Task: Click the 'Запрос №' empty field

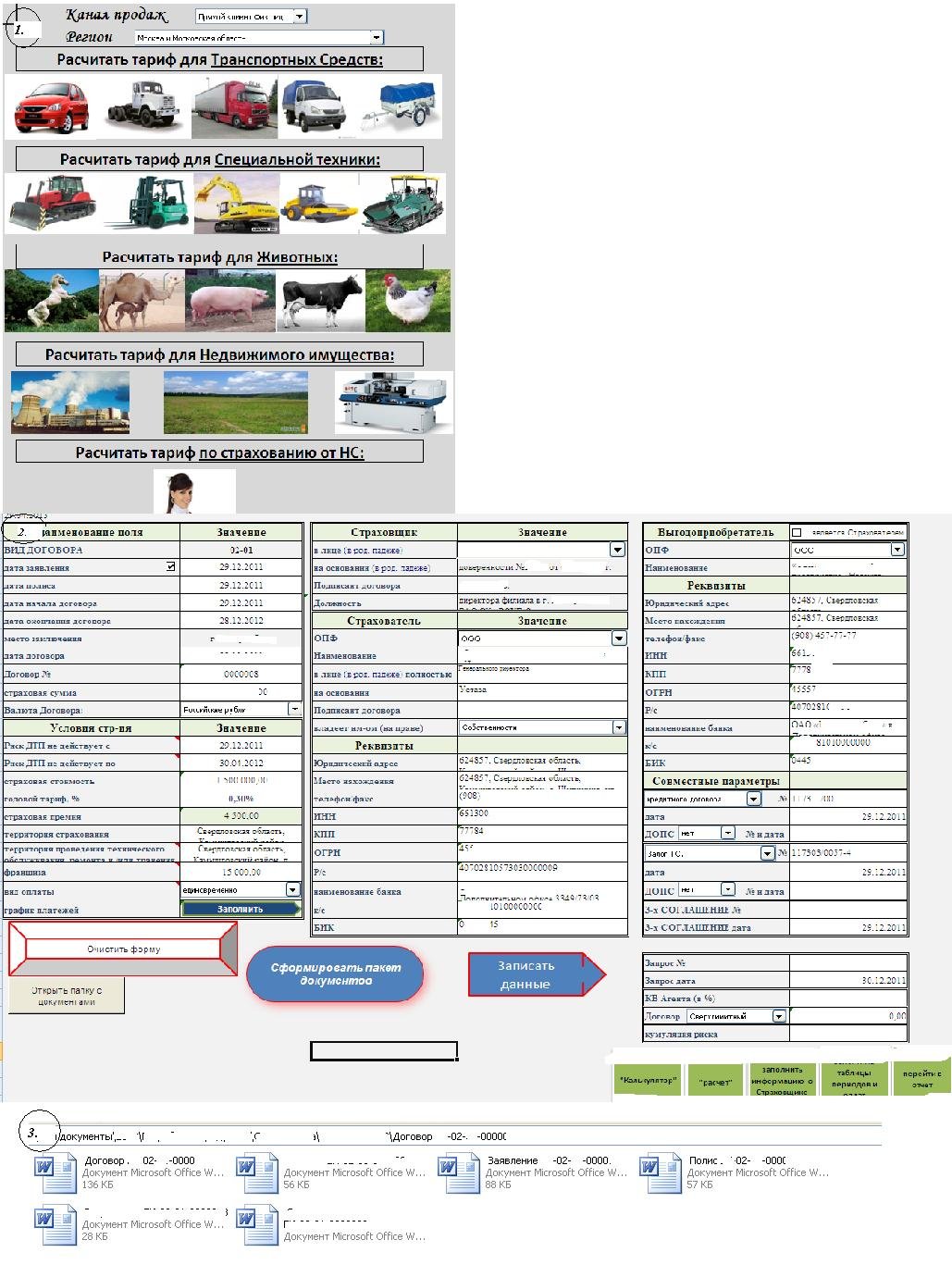Action: click(x=848, y=962)
